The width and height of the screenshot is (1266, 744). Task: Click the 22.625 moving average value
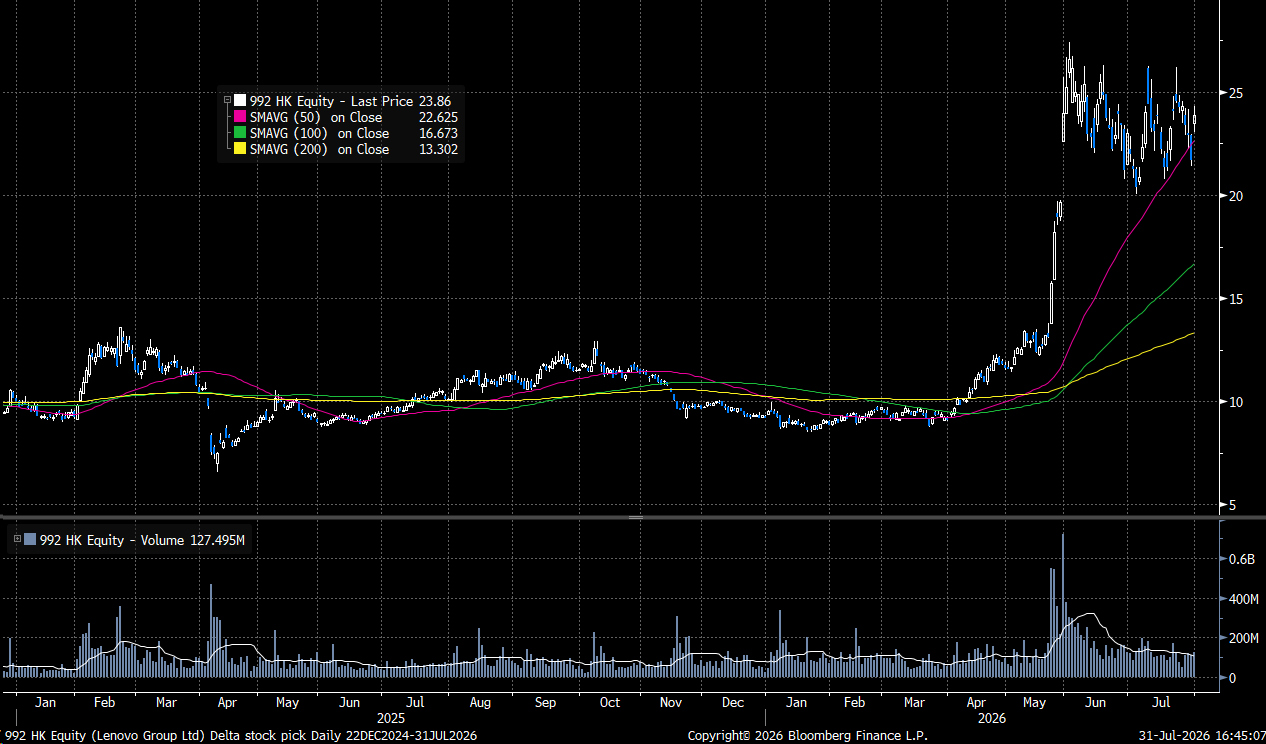tap(438, 117)
